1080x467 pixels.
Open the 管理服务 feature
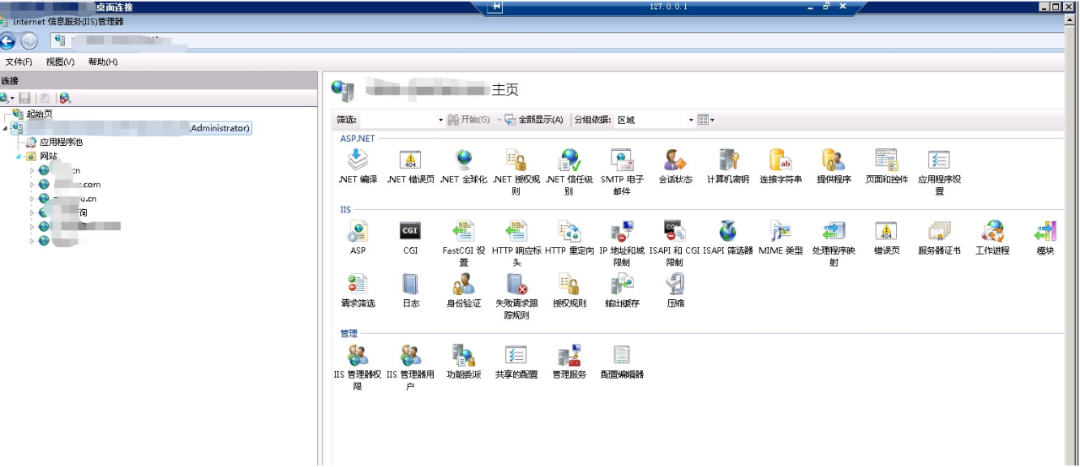click(569, 362)
